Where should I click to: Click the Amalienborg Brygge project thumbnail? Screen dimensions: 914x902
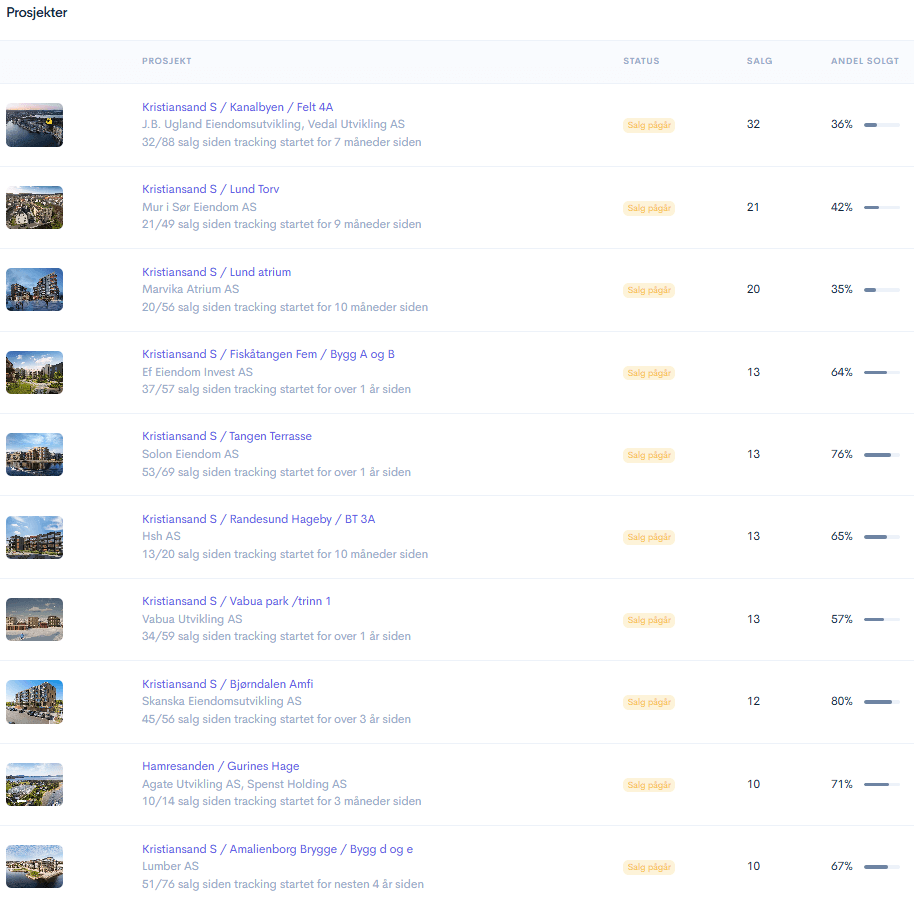tap(34, 867)
